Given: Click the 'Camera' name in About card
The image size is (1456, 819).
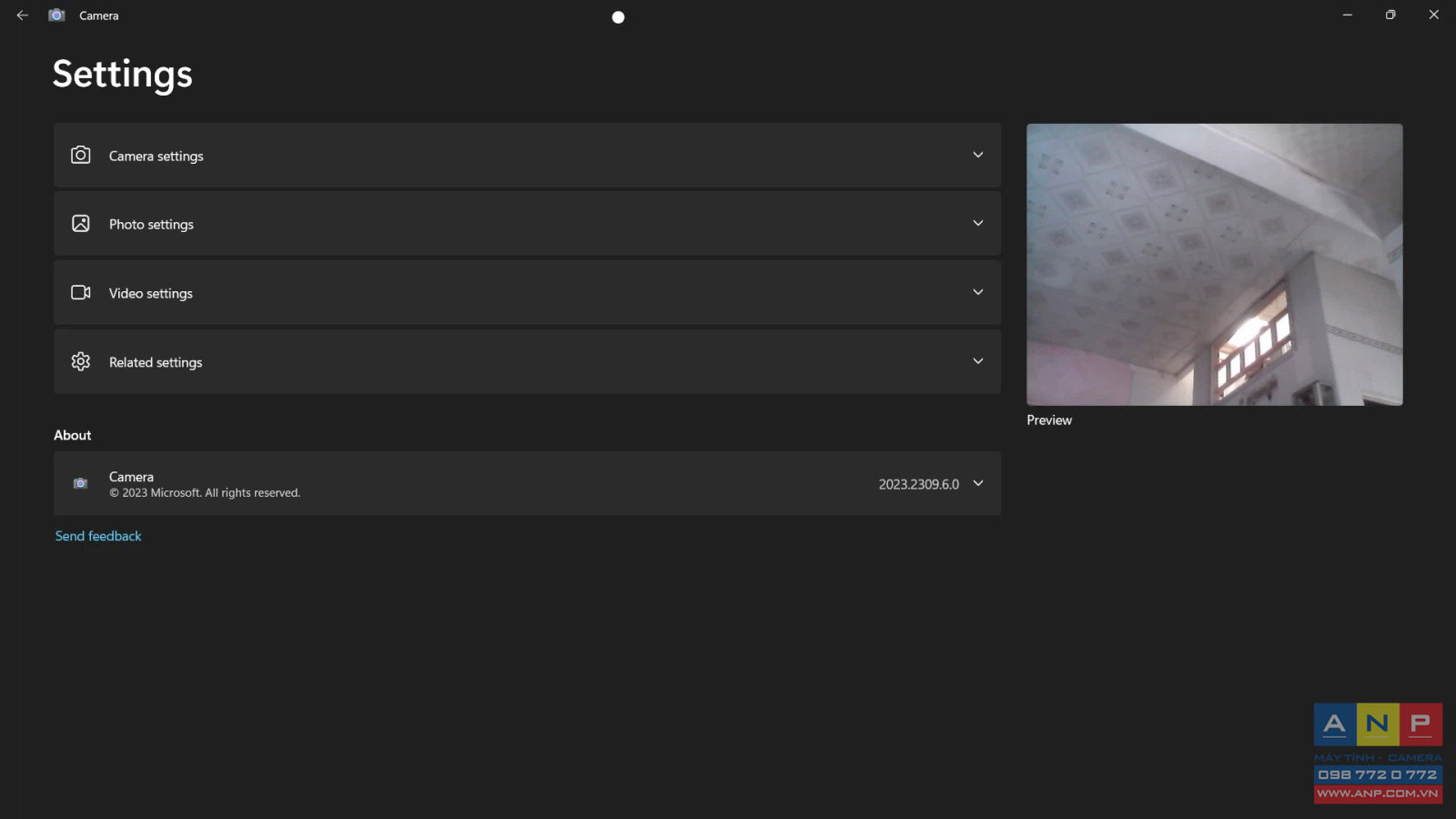Looking at the screenshot, I should 131,477.
